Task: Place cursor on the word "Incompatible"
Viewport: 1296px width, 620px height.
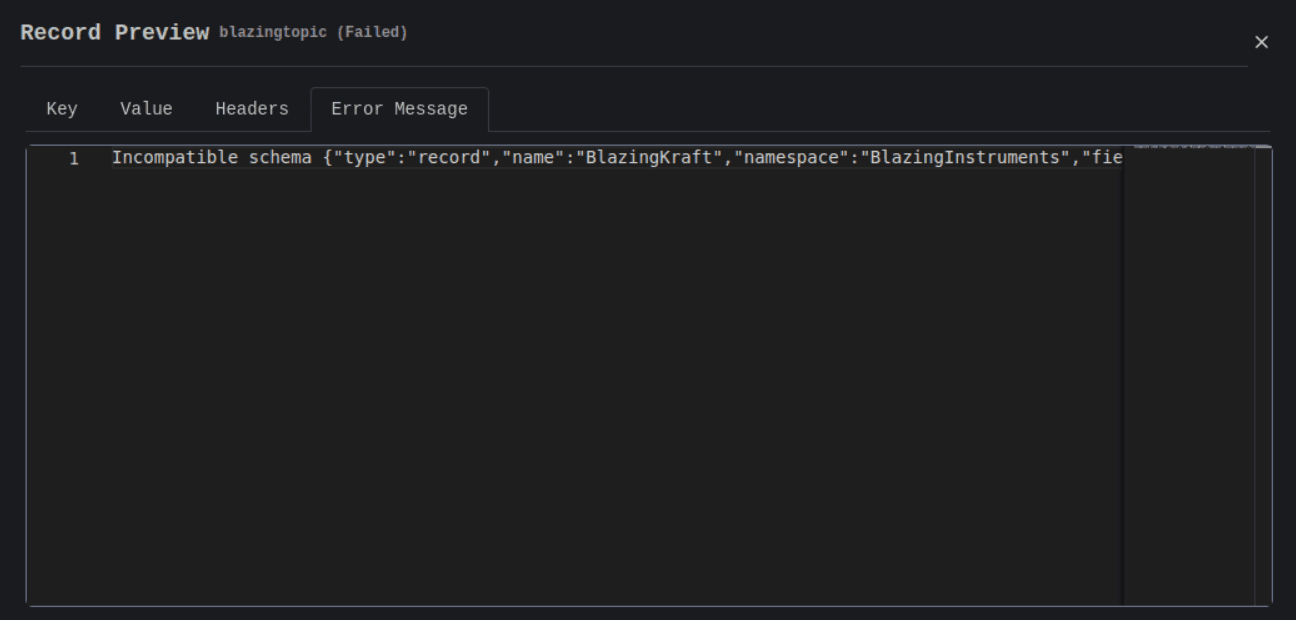Action: [x=174, y=158]
